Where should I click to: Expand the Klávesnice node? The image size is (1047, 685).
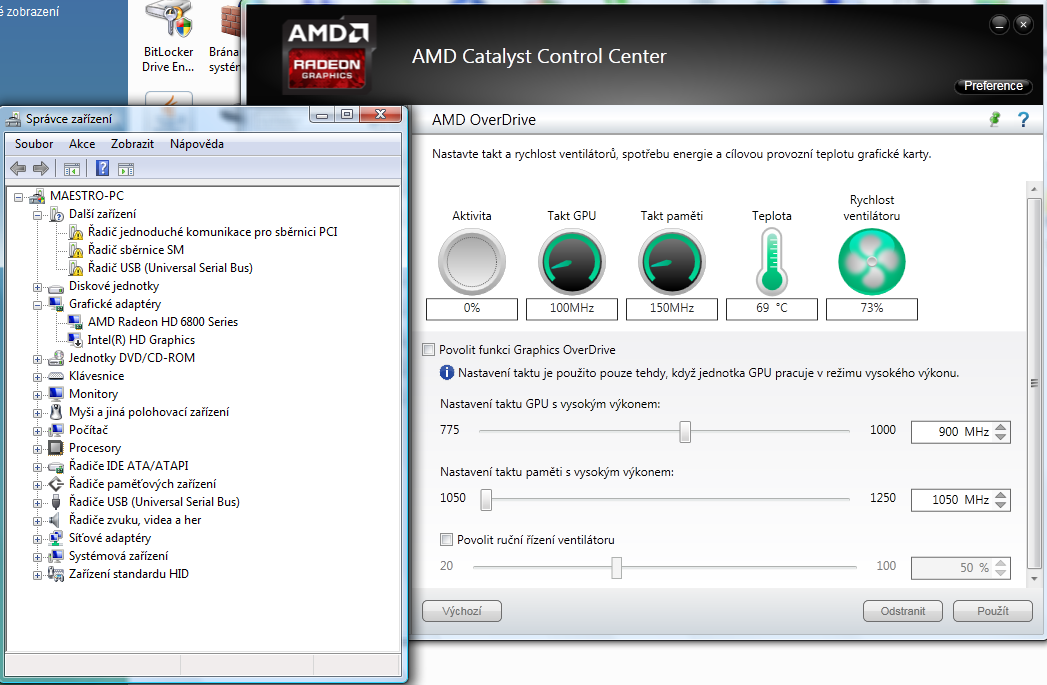pos(37,377)
